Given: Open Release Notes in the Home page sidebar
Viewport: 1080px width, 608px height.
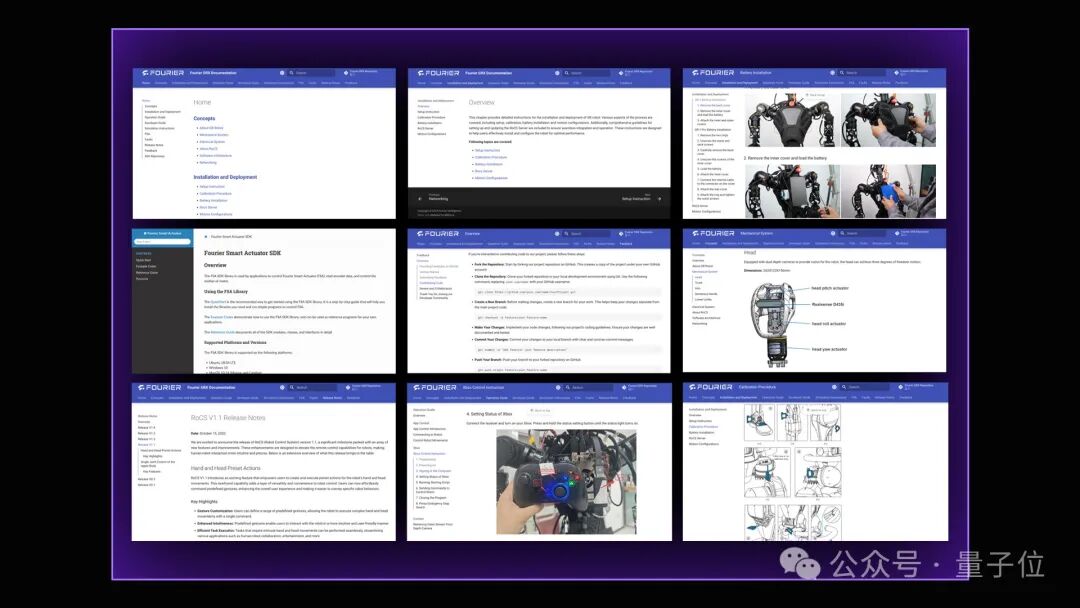Looking at the screenshot, I should pos(154,145).
